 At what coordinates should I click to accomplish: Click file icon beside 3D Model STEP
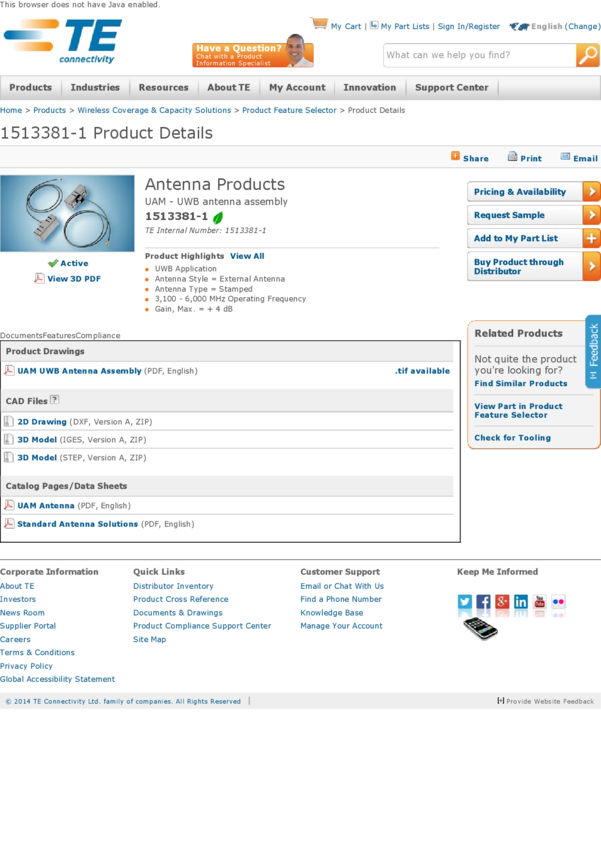9,457
